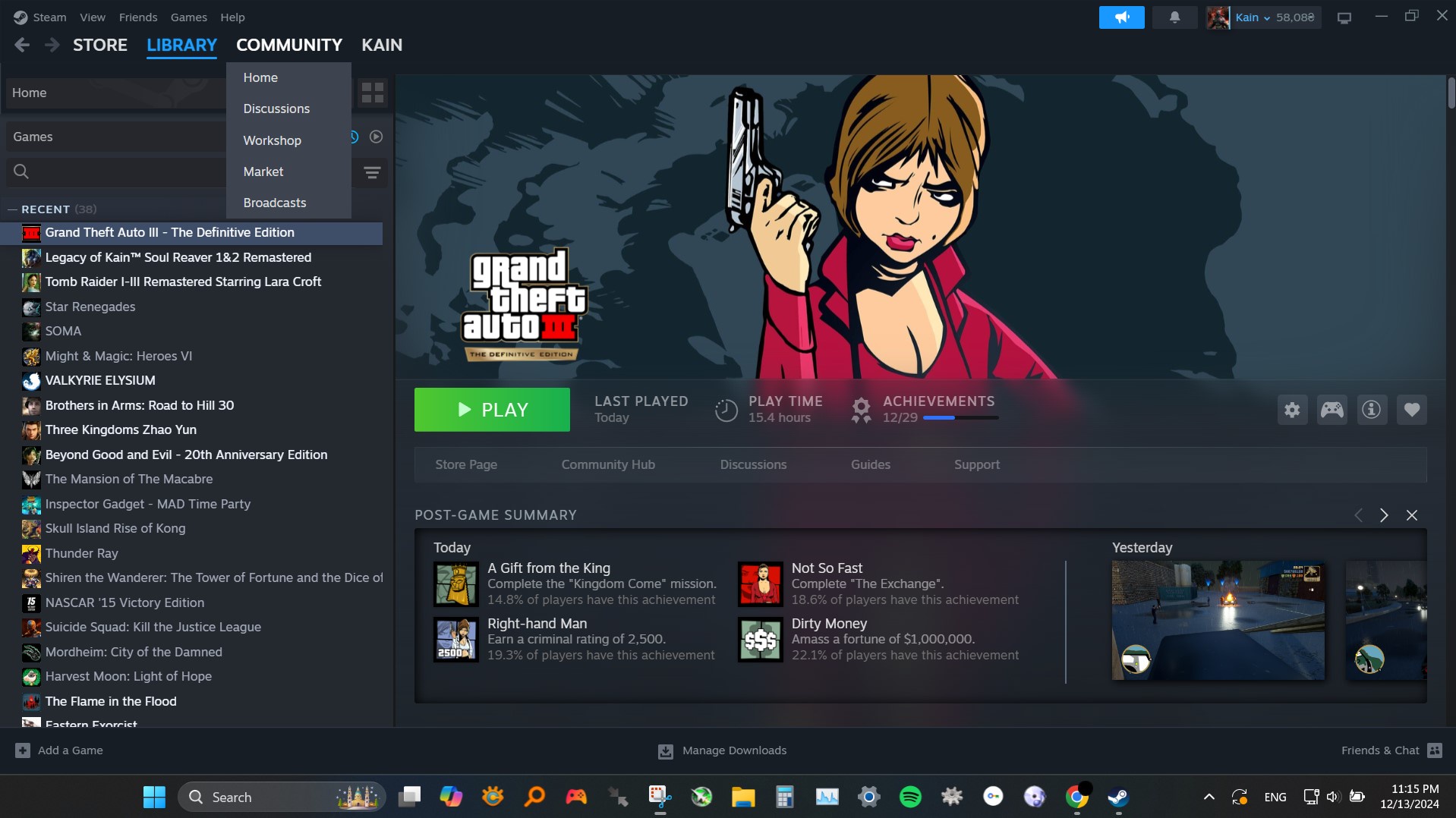Go to the STORE tab
This screenshot has width=1456, height=818.
coord(100,45)
